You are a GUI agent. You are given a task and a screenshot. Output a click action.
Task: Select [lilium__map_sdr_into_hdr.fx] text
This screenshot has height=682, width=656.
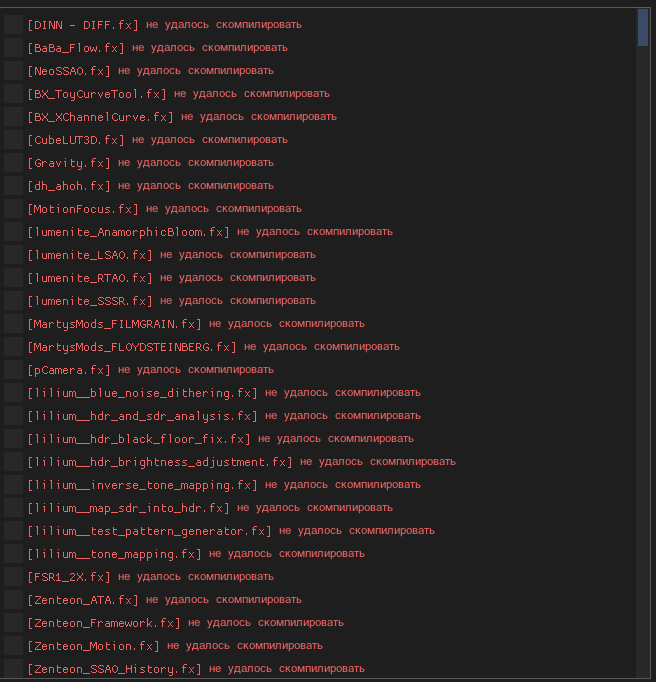point(210,508)
